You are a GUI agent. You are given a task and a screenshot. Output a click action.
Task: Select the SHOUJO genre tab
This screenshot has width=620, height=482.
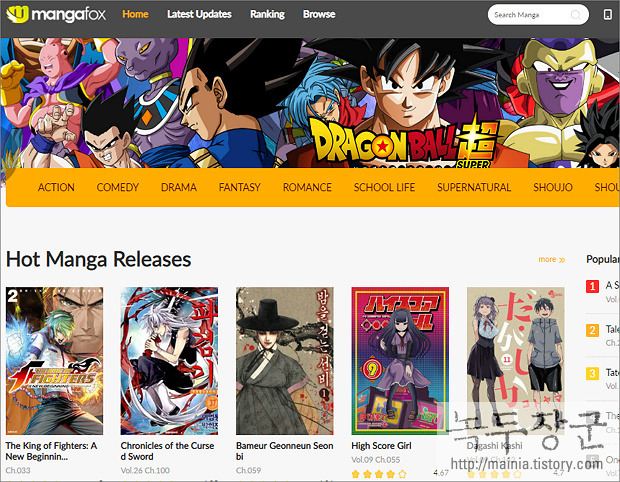coord(553,187)
